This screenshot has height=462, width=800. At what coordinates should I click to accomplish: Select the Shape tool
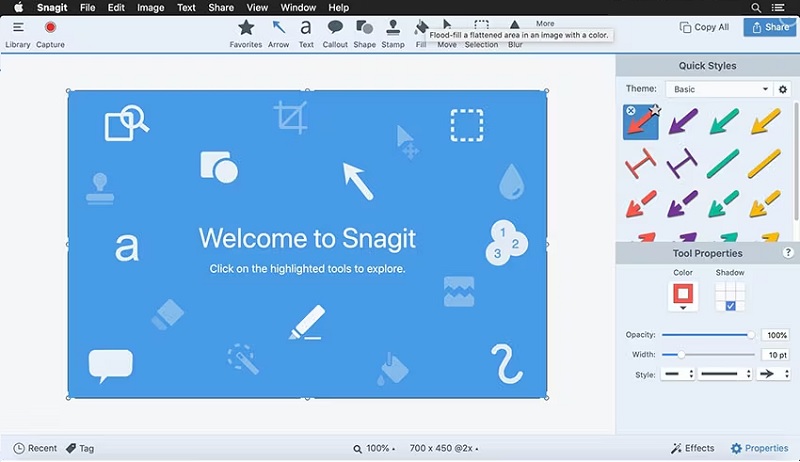tap(364, 34)
